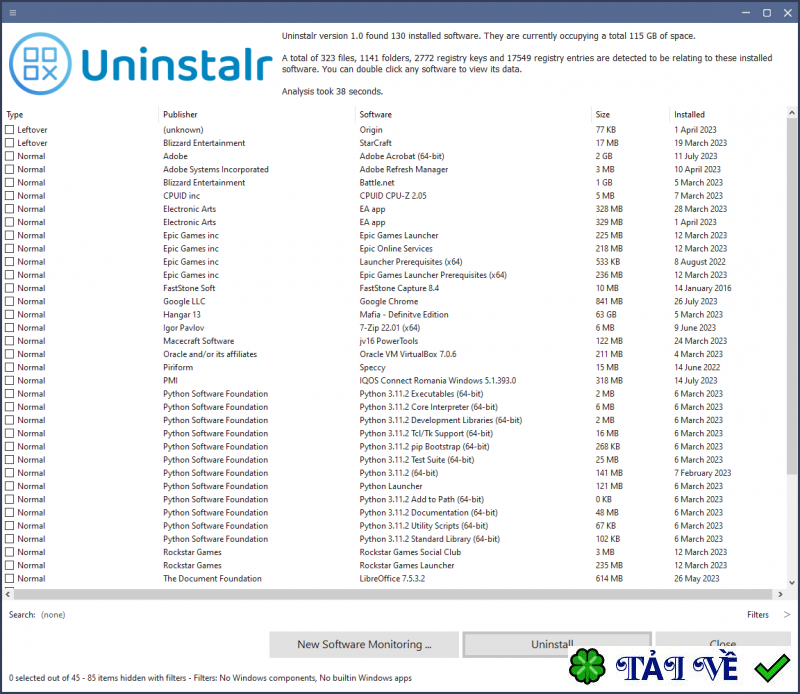Screen dimensions: 800x694
Task: Sort the list by the Installed column
Action: pos(690,113)
